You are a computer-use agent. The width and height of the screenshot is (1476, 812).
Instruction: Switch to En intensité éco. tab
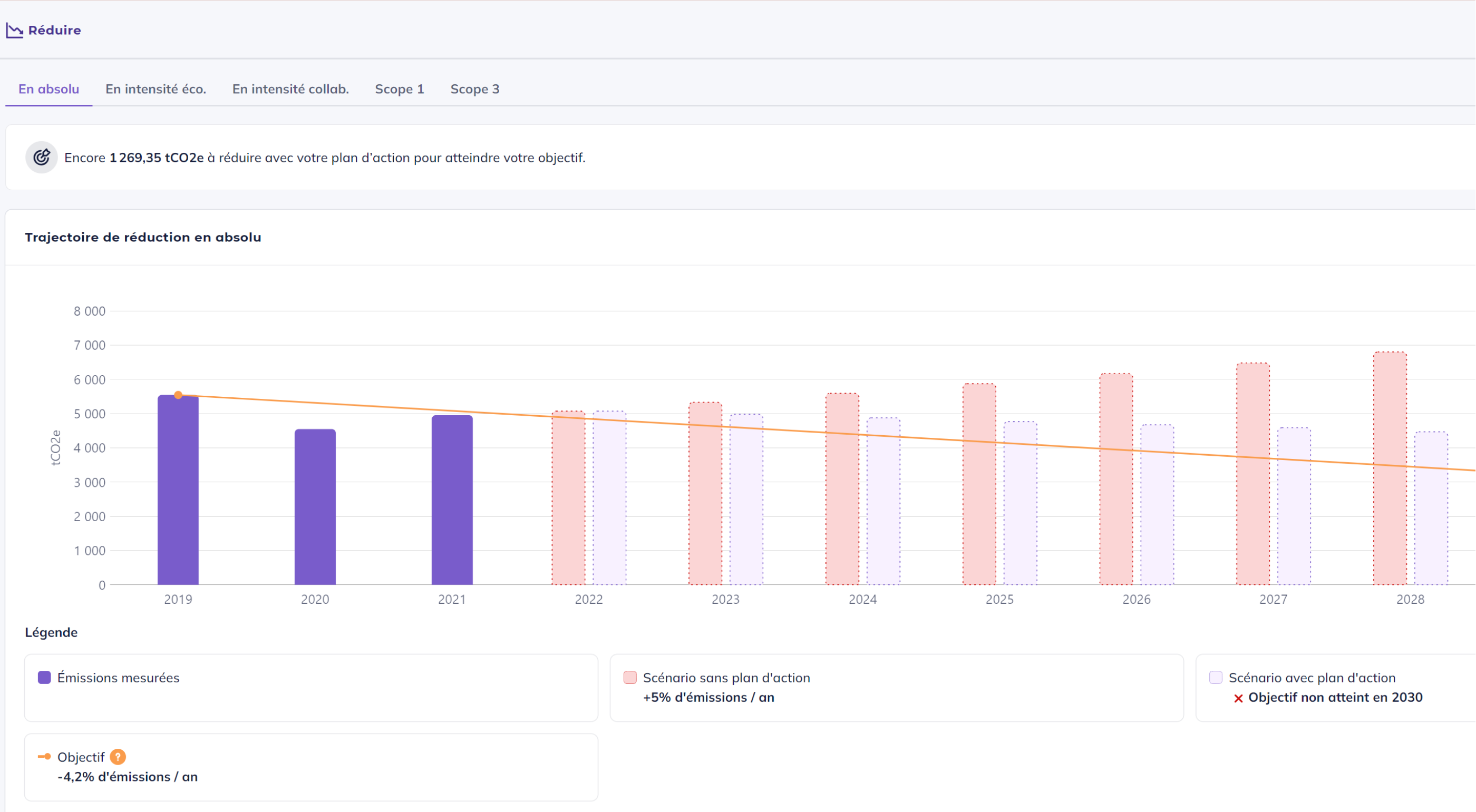[156, 90]
